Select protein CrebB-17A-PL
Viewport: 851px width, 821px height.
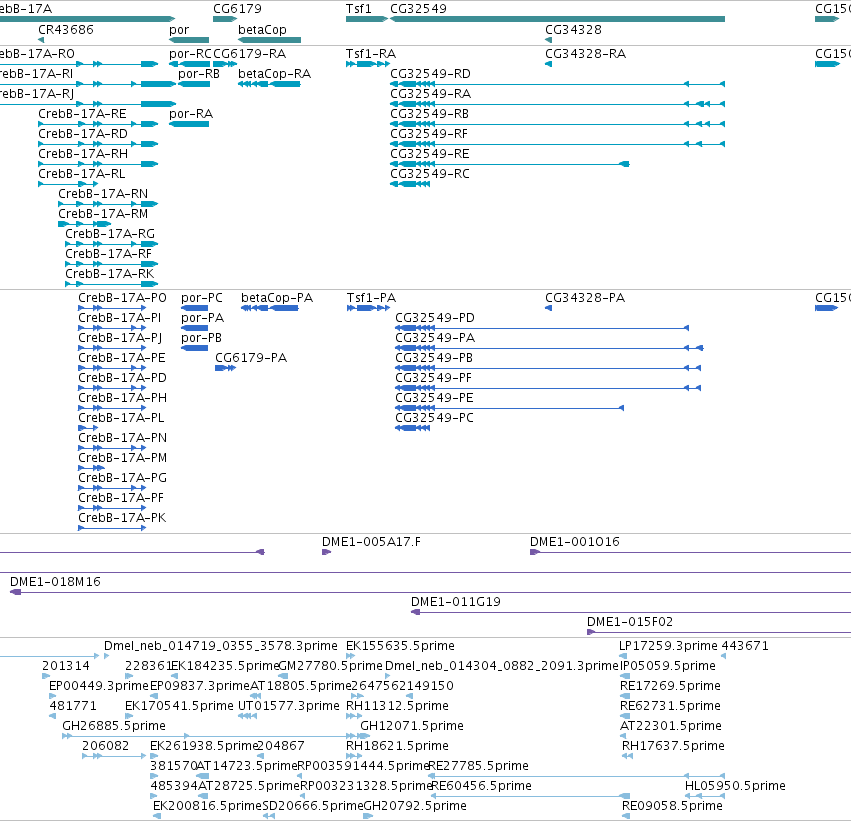coord(121,418)
